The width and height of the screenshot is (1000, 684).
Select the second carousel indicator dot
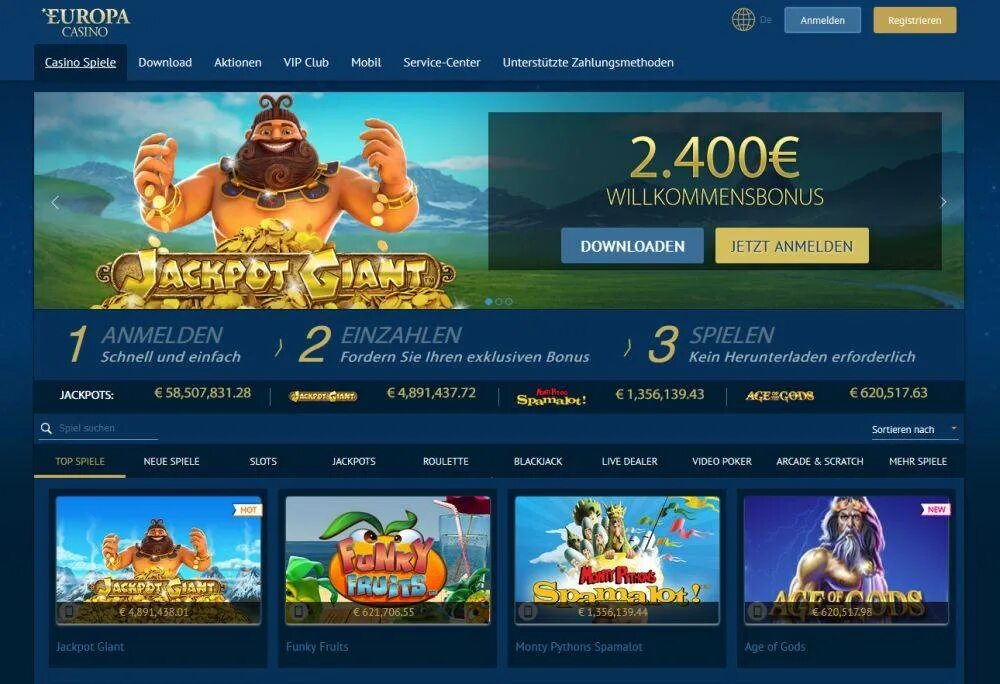pos(499,302)
